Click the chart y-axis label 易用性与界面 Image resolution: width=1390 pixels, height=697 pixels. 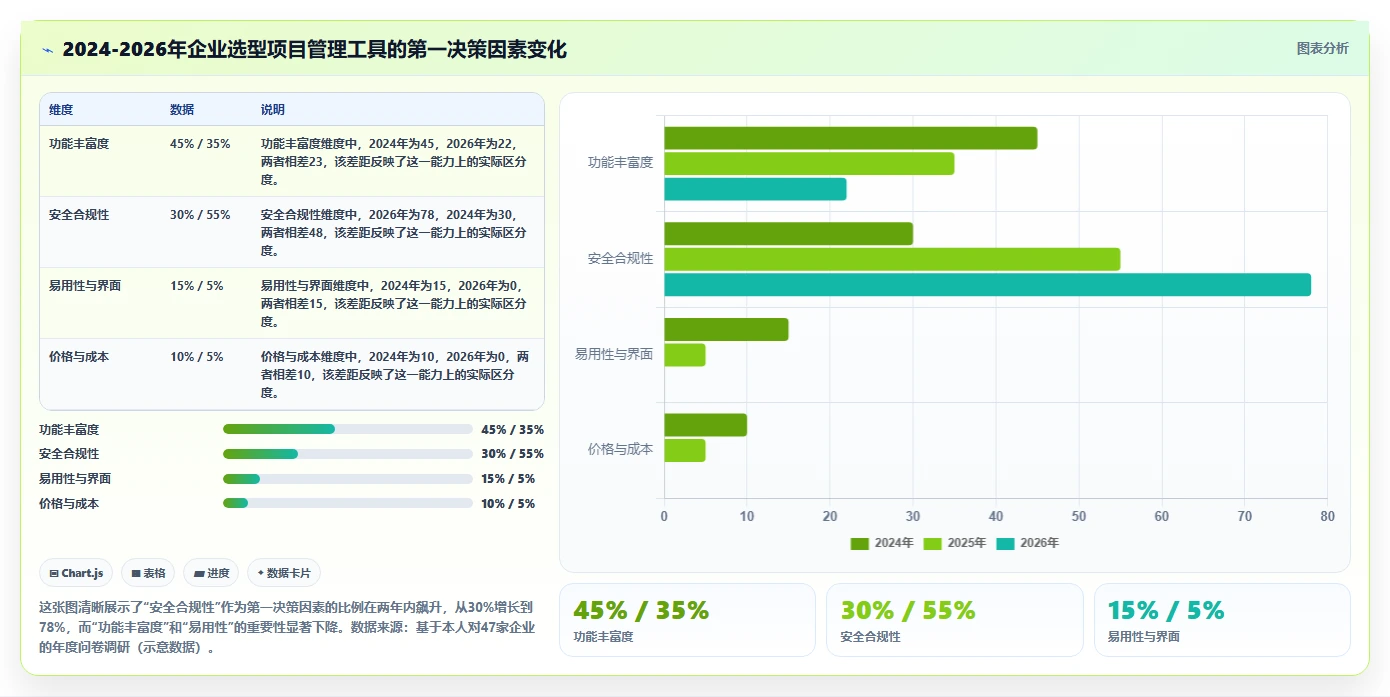point(614,354)
